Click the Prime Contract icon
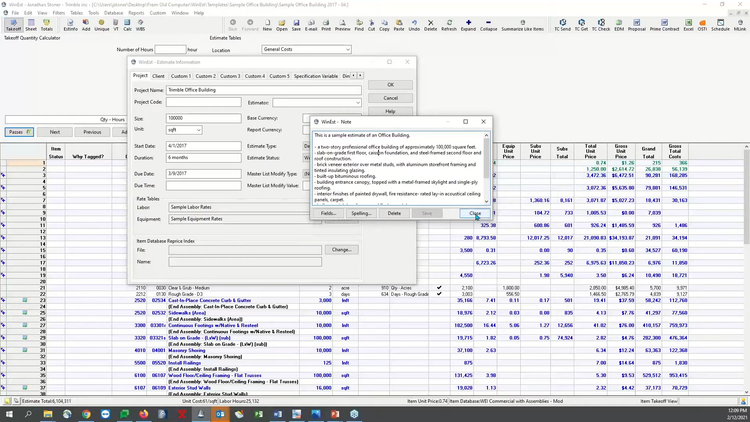 663,27
